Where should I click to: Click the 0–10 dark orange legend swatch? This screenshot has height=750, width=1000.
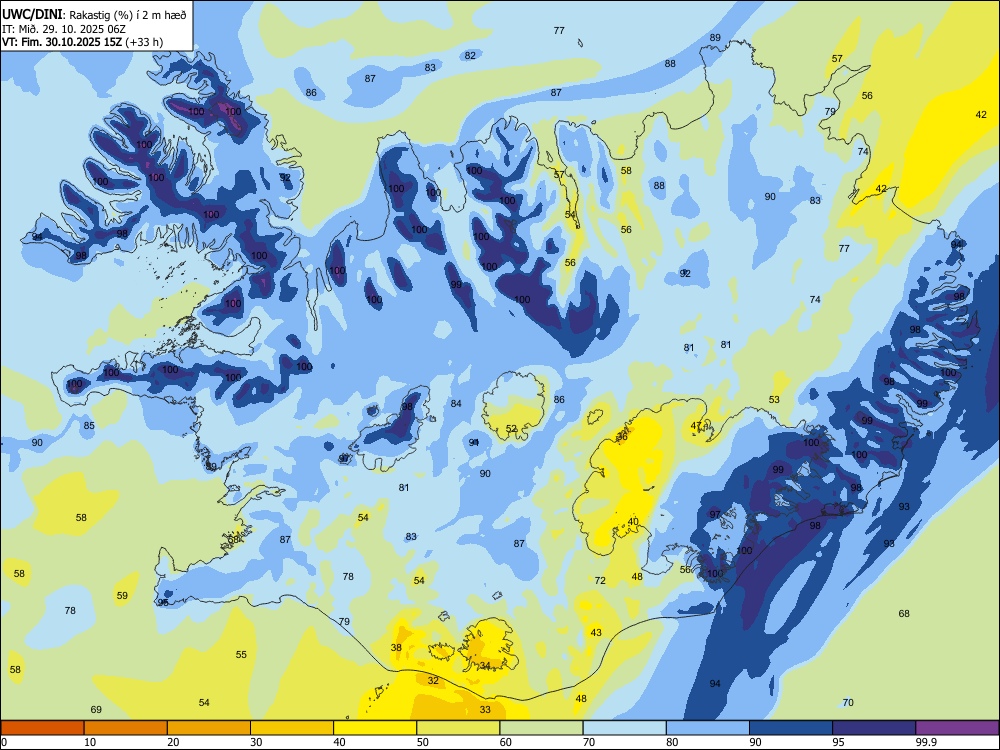tap(42, 728)
